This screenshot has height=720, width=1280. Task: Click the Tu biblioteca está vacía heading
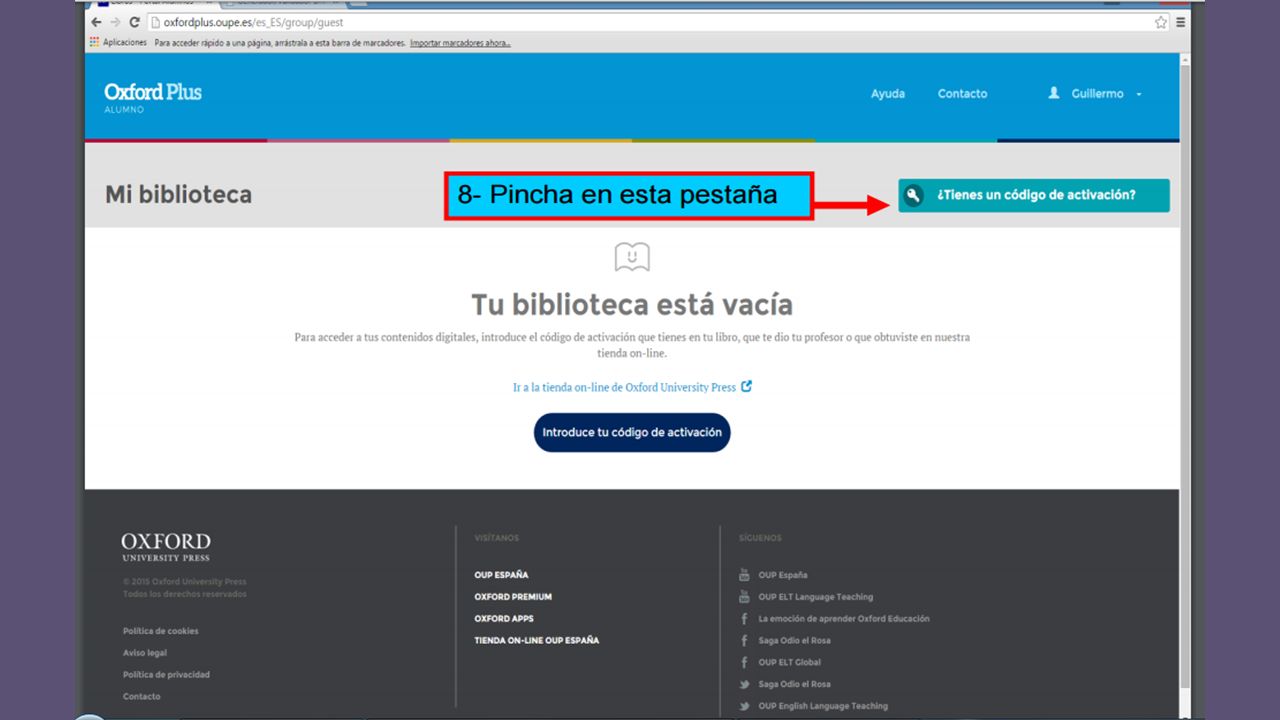(x=632, y=304)
